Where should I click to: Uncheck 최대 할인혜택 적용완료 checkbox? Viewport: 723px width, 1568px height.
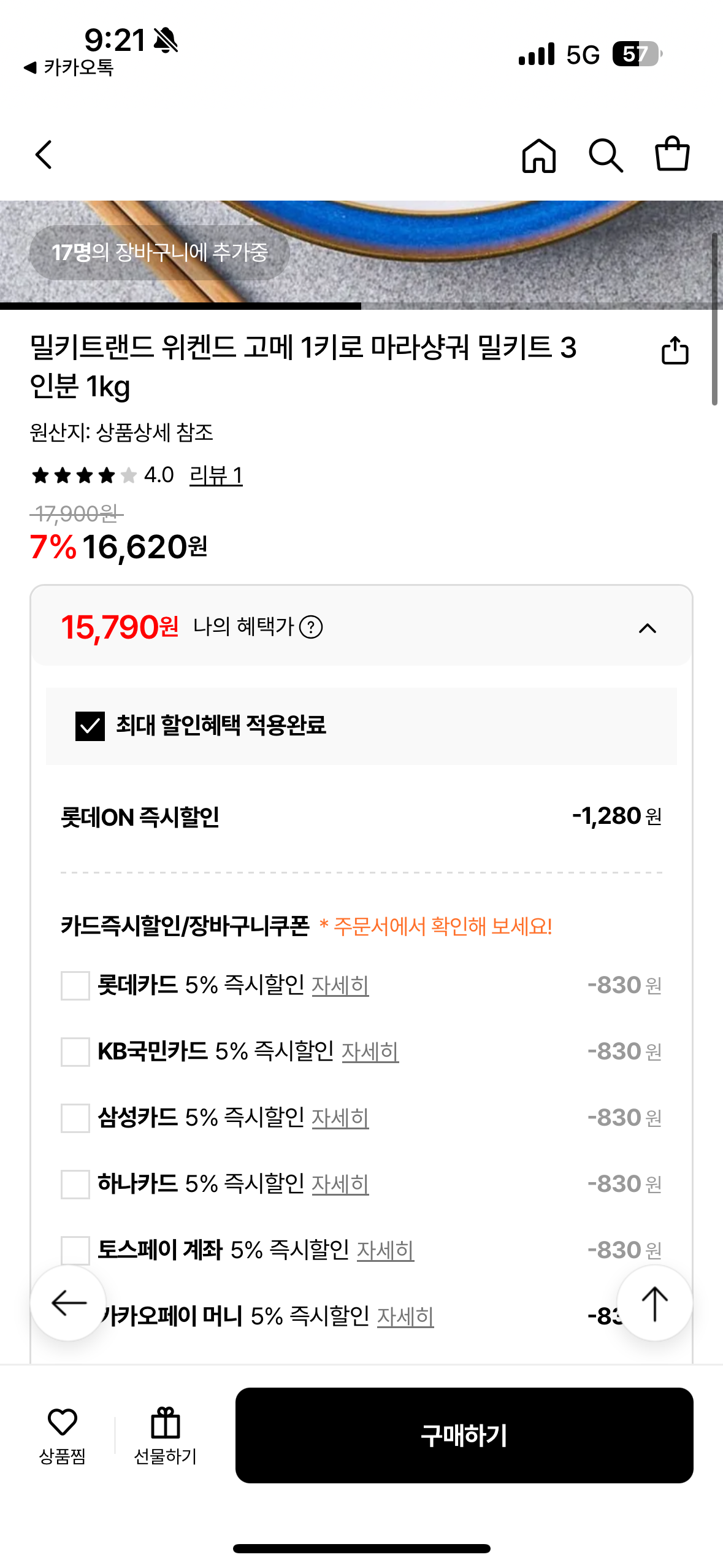(90, 726)
